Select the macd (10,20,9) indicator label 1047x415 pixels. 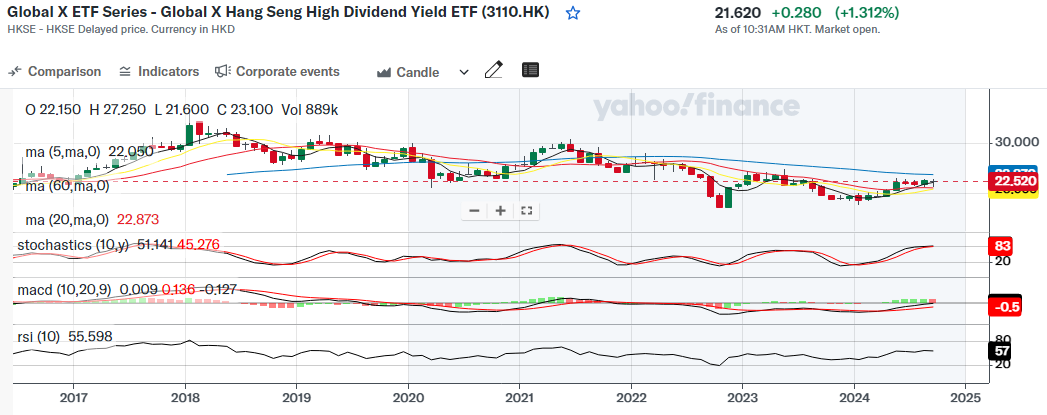[65, 290]
